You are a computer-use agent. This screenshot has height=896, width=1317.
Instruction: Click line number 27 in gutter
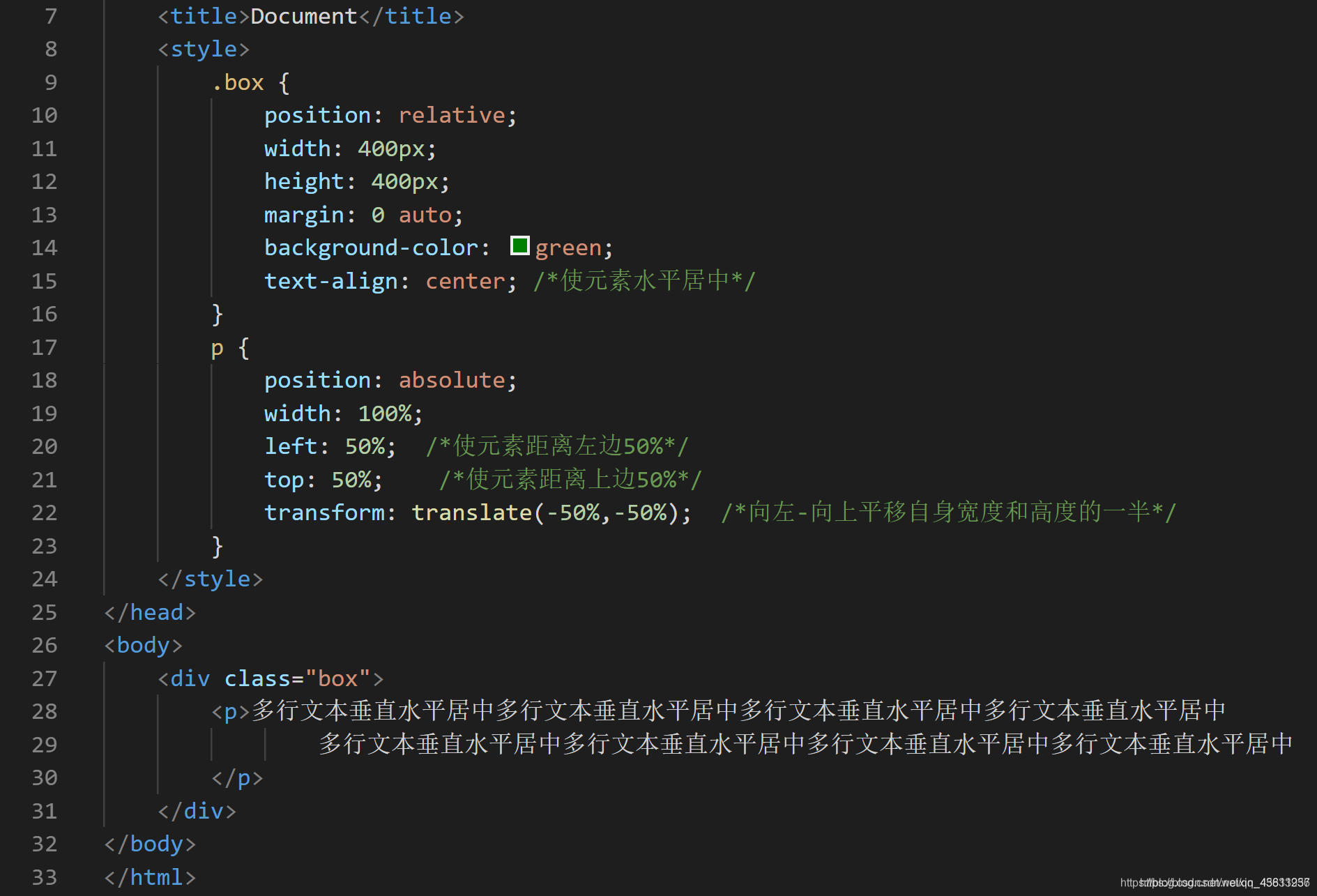(x=45, y=678)
